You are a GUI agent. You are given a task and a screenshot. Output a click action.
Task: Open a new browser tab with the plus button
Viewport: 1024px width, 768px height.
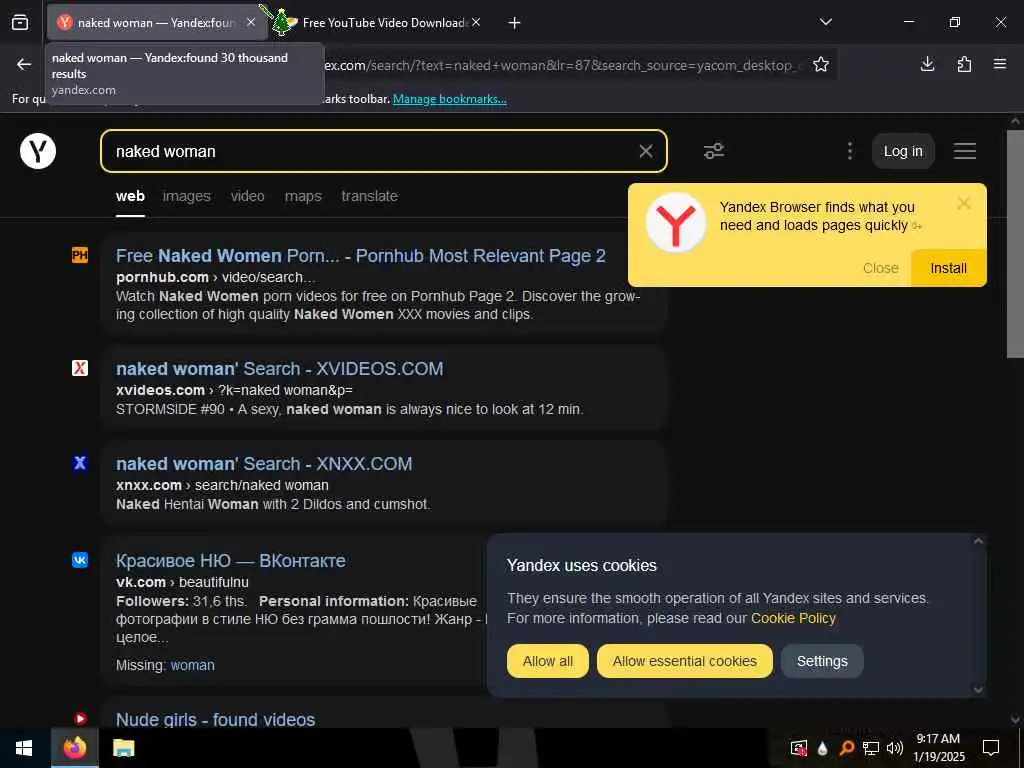click(x=515, y=23)
